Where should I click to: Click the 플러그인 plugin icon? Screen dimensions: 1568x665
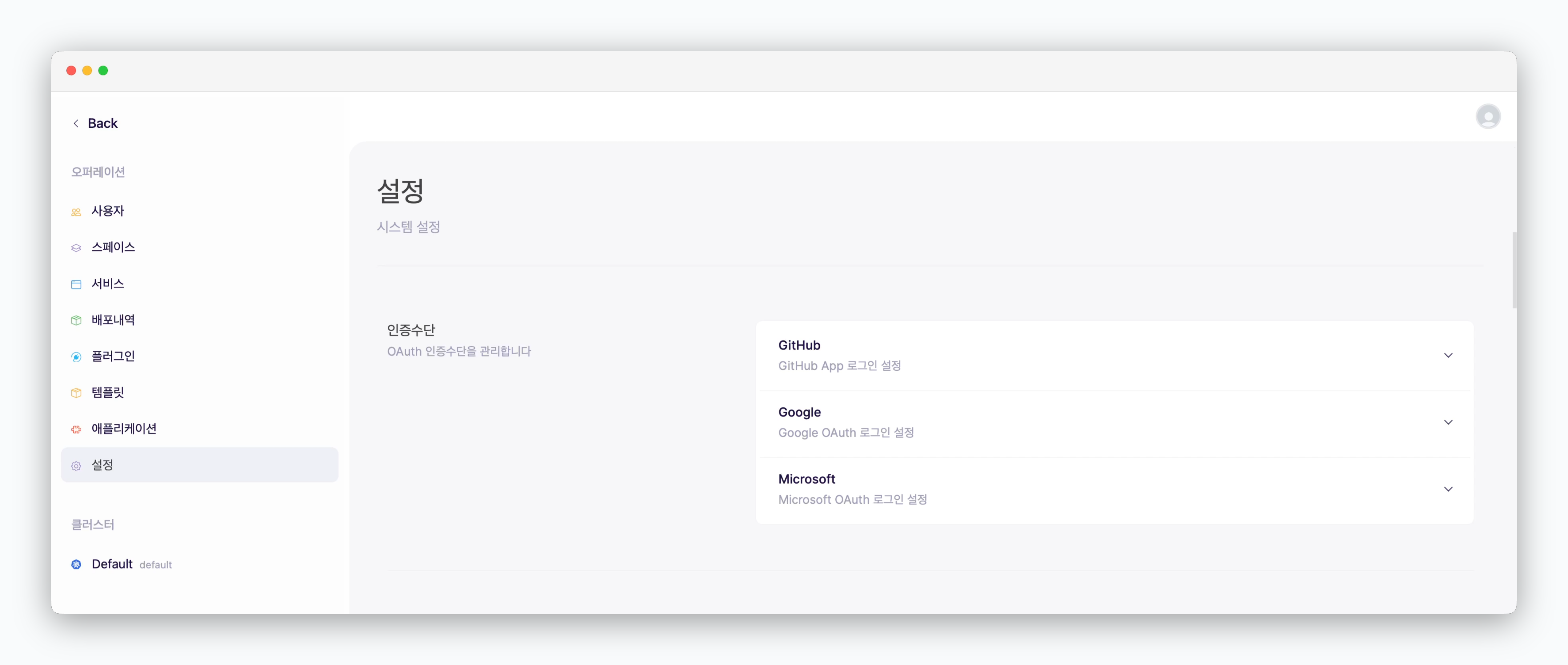pyautogui.click(x=76, y=357)
